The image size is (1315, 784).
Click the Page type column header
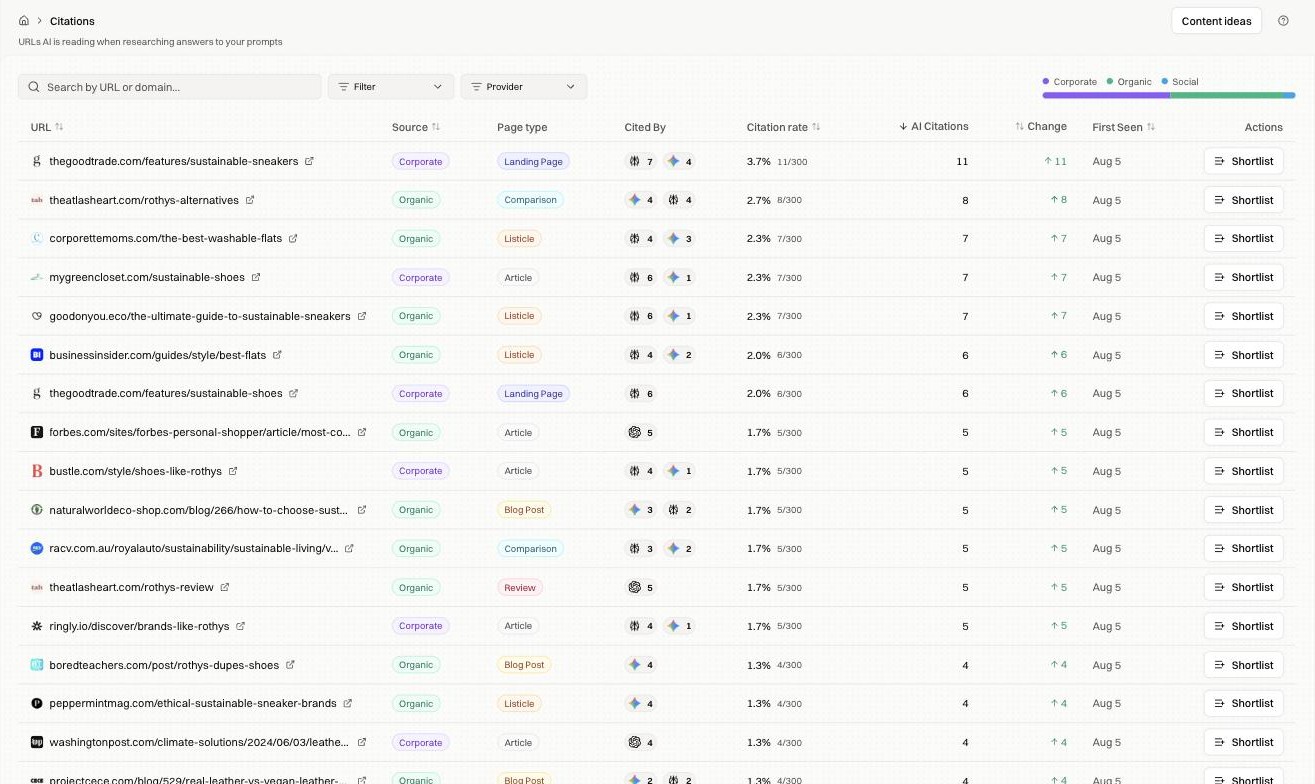[x=522, y=127]
